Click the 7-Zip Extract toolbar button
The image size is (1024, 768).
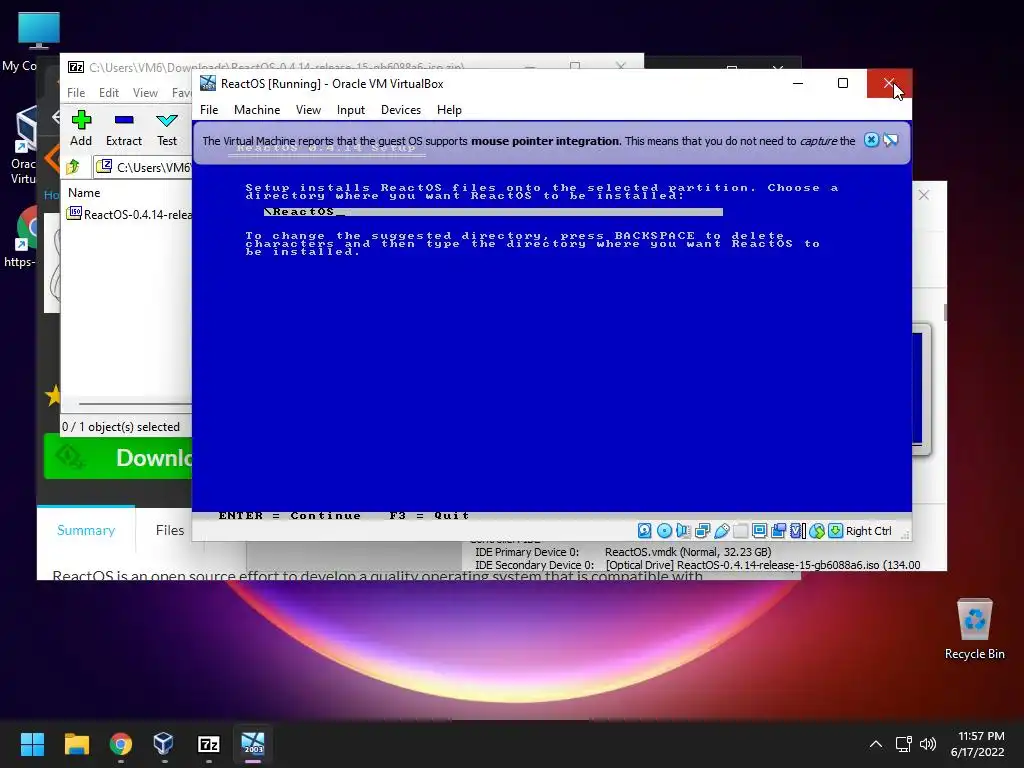pos(123,128)
